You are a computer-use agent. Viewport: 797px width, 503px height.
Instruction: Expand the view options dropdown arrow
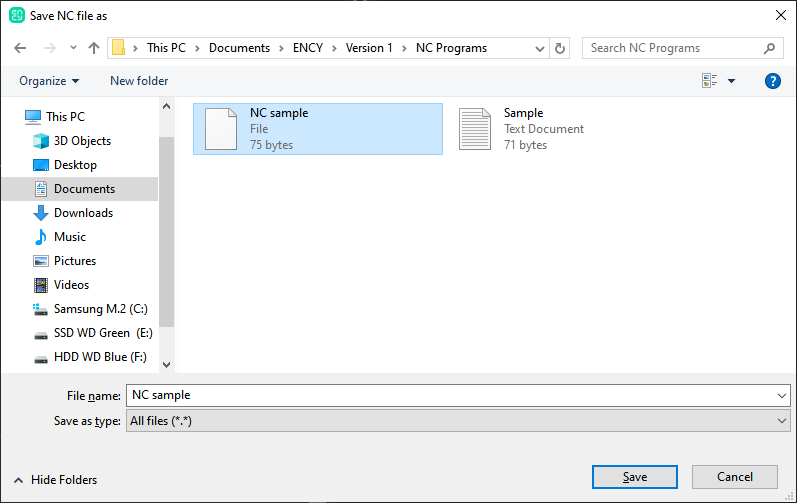pos(731,81)
